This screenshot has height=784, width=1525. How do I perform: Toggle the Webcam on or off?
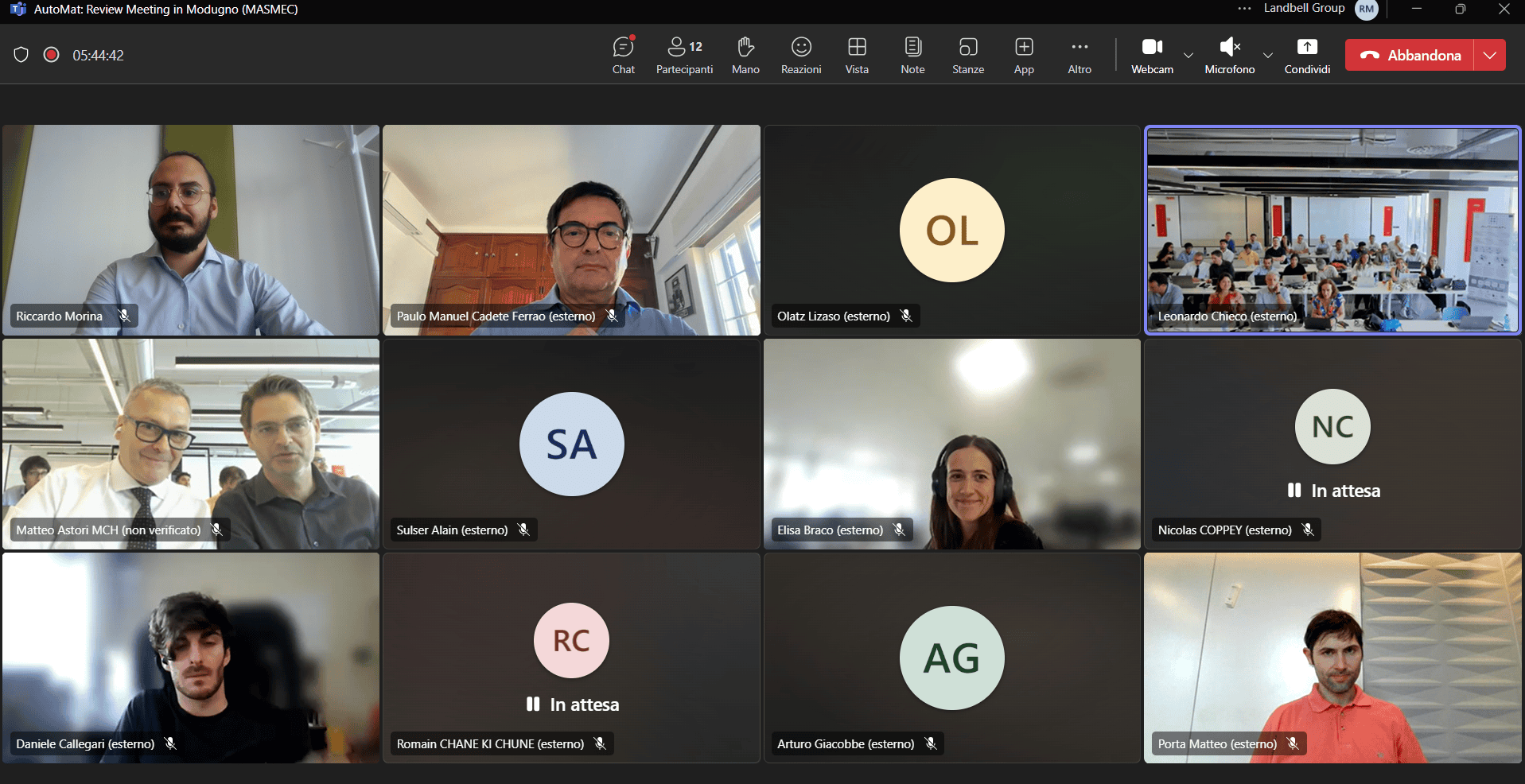[x=1152, y=55]
